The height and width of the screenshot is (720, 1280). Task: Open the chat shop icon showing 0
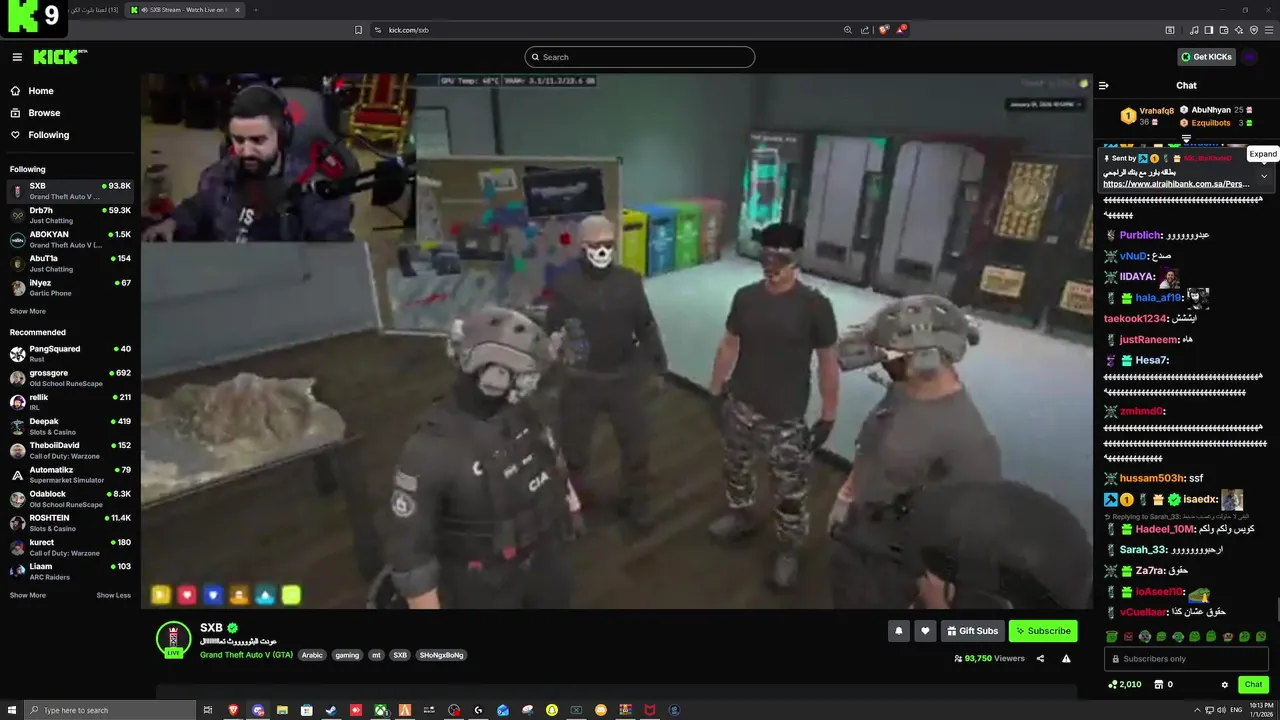click(x=1163, y=685)
